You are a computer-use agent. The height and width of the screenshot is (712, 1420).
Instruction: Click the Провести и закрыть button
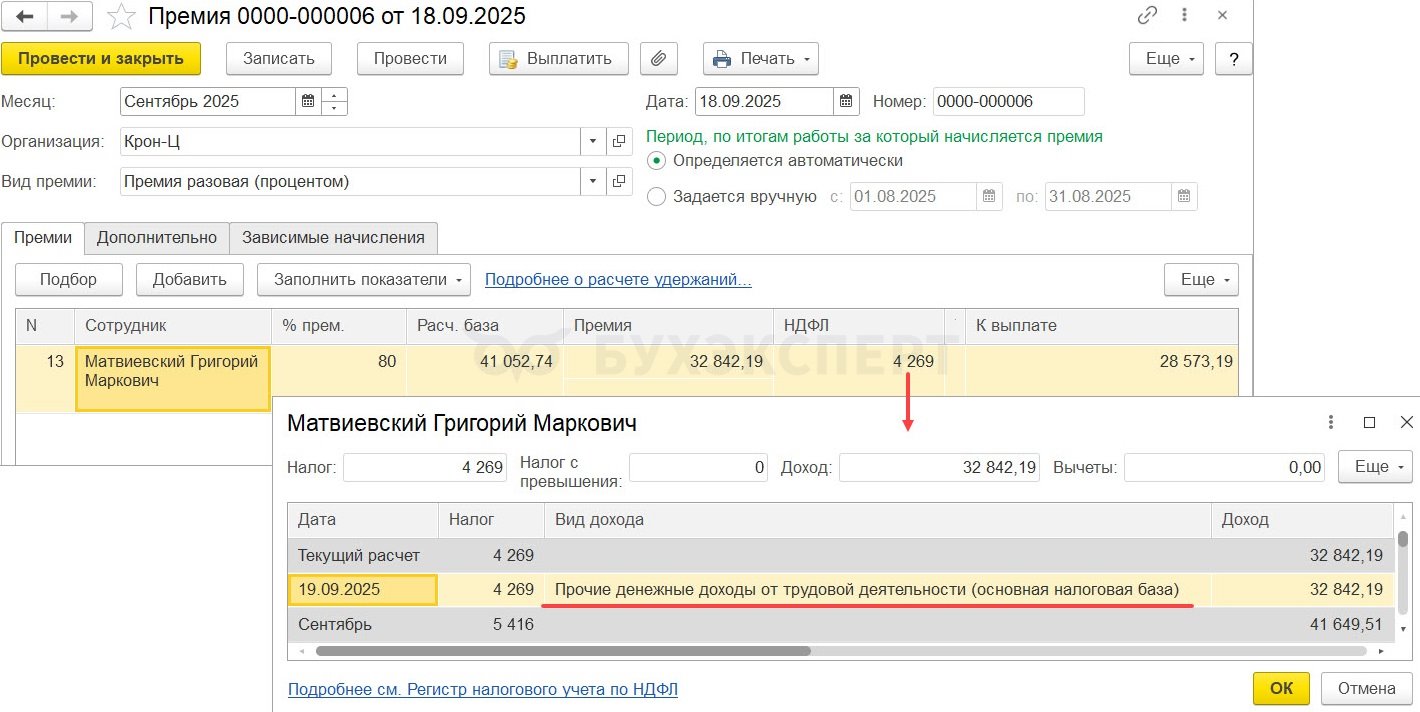point(101,59)
